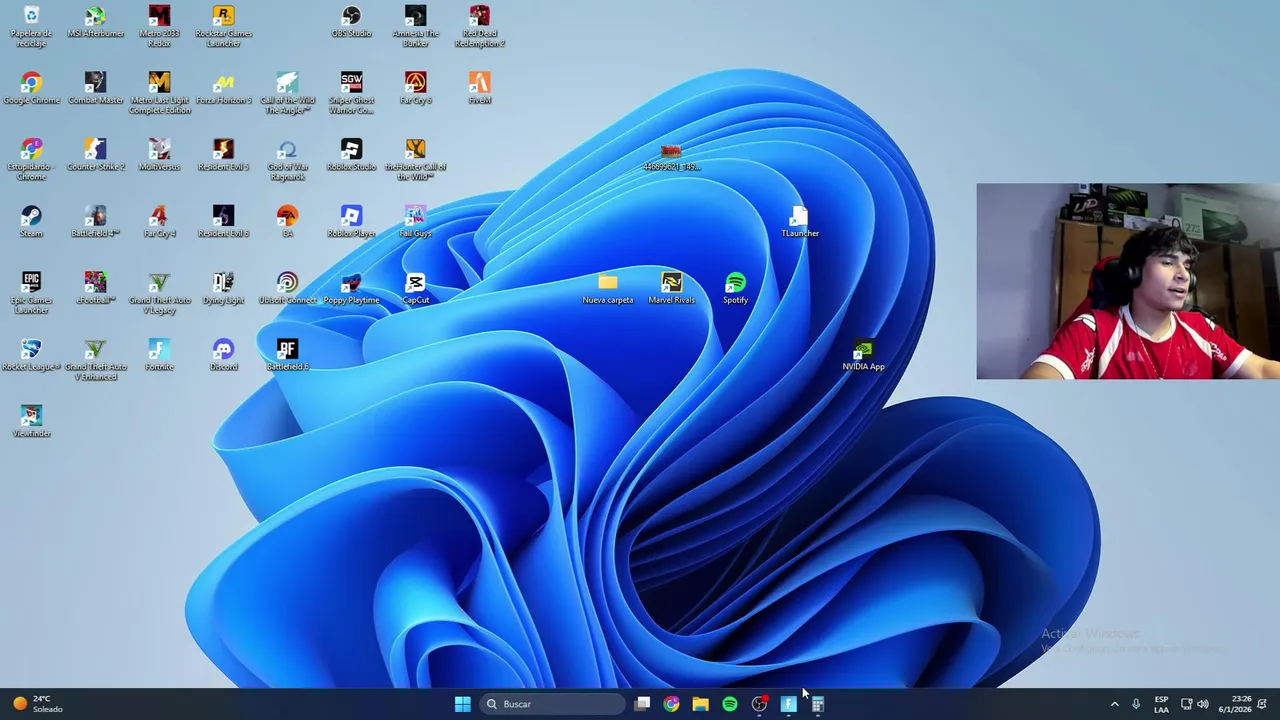Switch to OBS Studio in the taskbar
The height and width of the screenshot is (720, 1280).
click(x=760, y=704)
